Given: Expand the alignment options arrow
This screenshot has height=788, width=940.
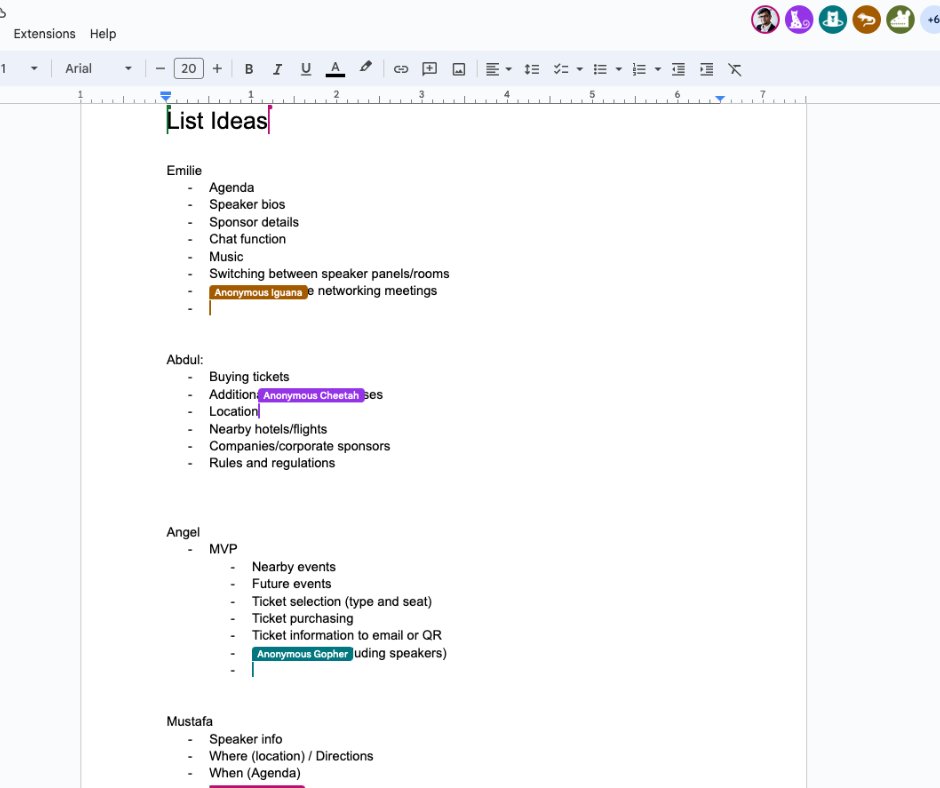Looking at the screenshot, I should (509, 69).
